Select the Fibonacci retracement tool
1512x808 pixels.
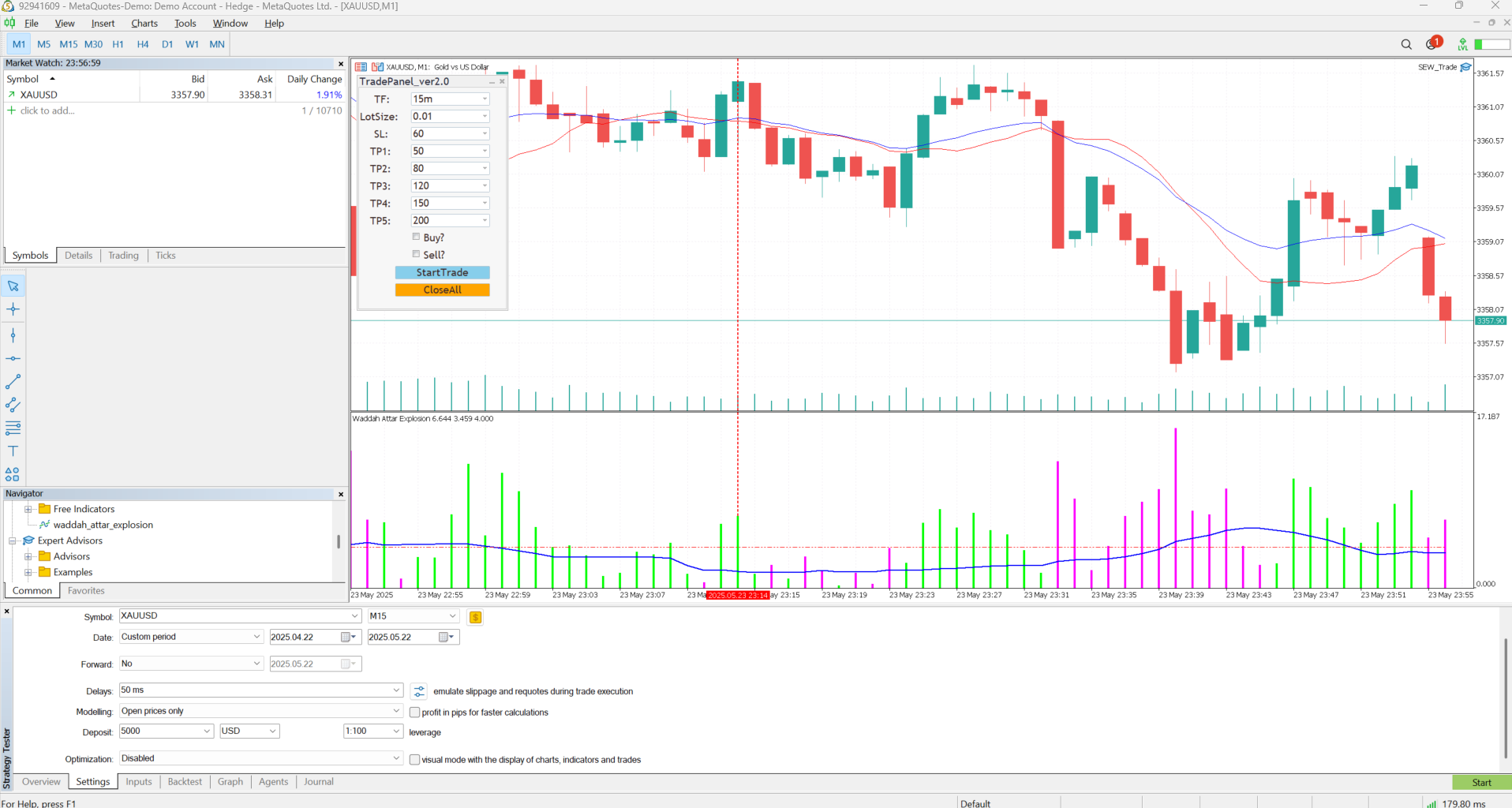point(13,428)
